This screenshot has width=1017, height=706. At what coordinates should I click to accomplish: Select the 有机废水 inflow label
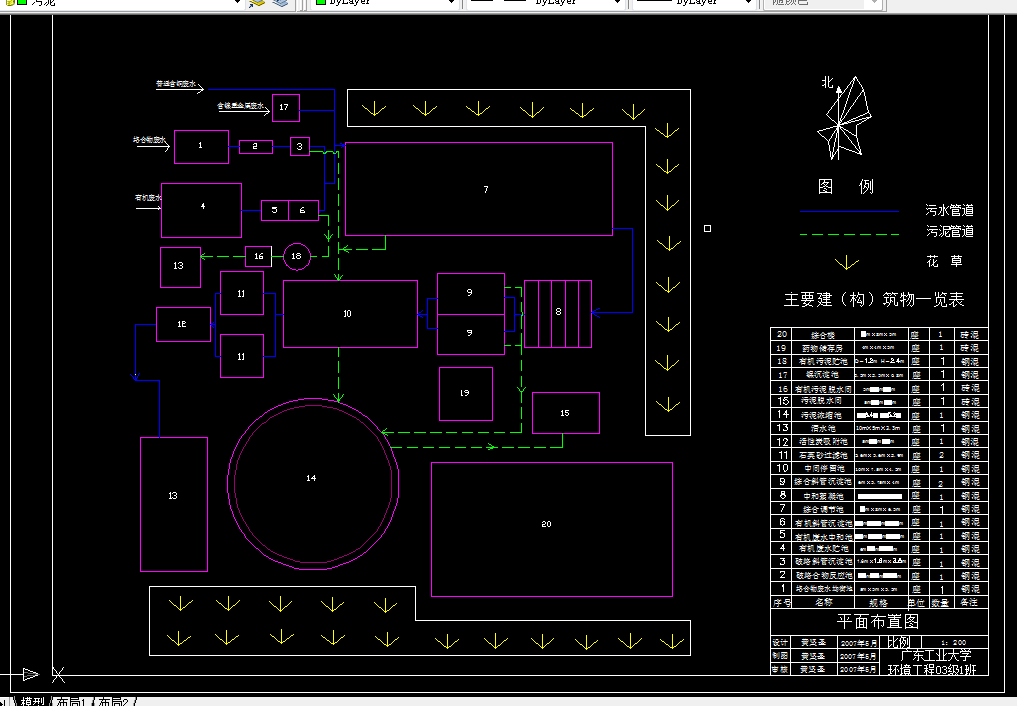click(x=148, y=198)
